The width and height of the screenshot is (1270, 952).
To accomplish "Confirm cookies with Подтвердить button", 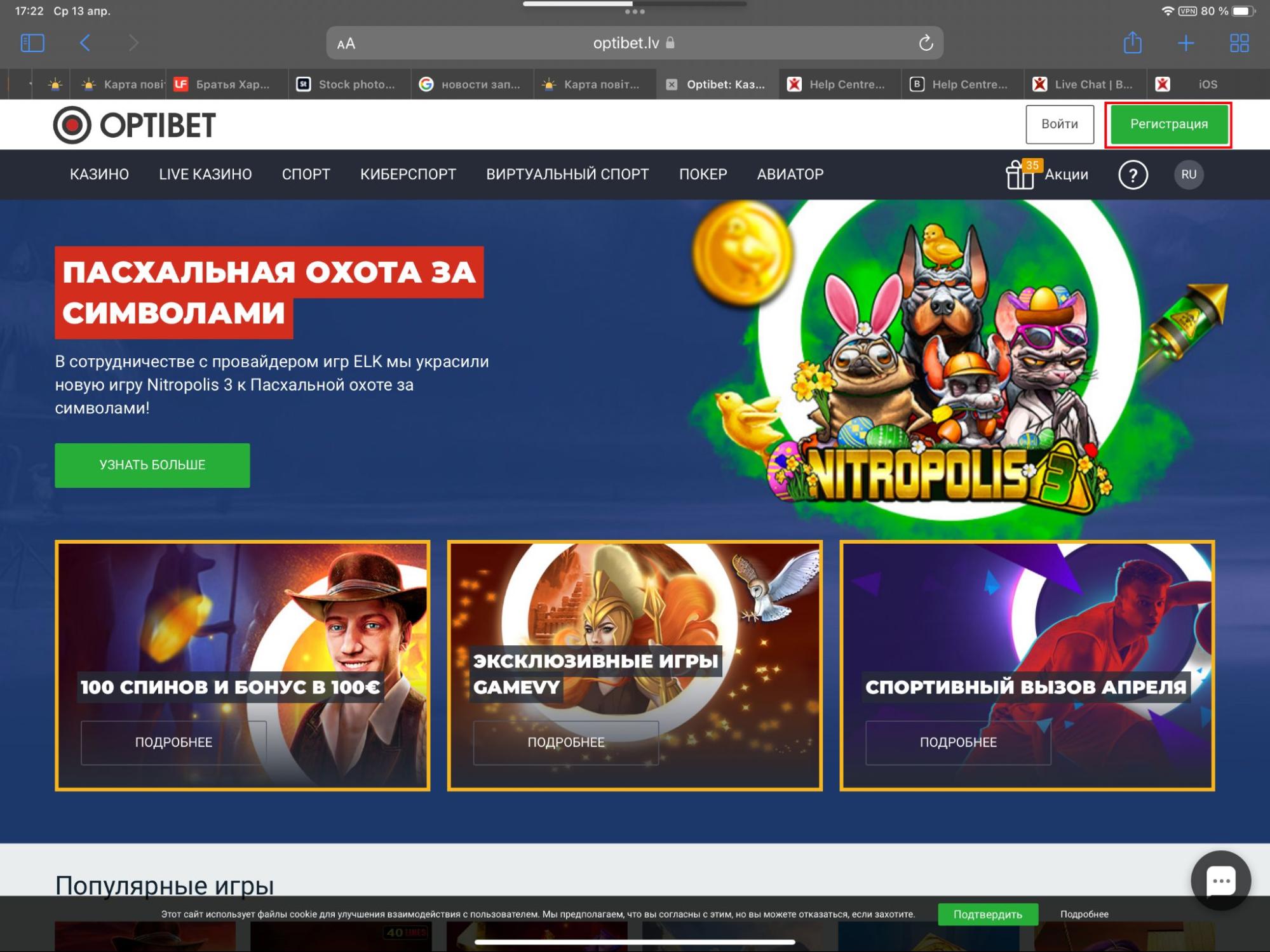I will pos(988,915).
